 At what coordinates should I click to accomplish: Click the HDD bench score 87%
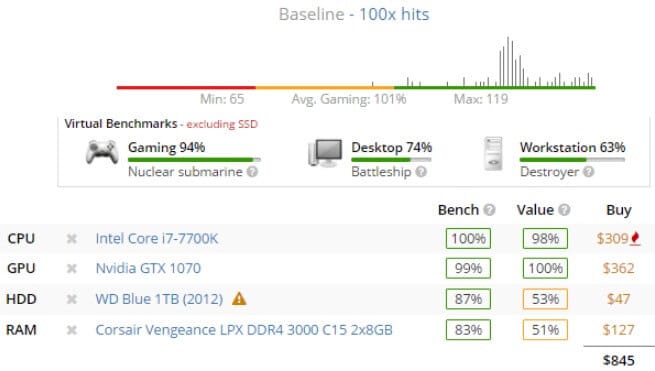click(x=468, y=299)
